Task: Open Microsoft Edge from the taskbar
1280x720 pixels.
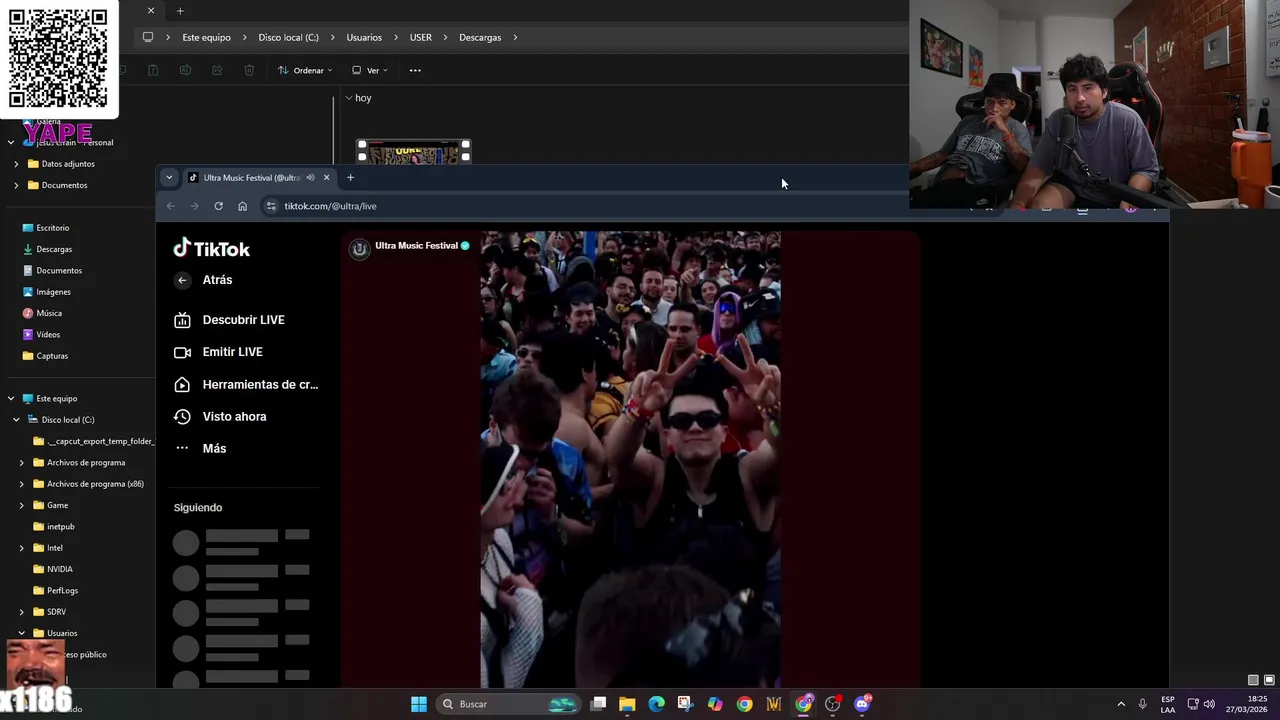Action: [656, 704]
